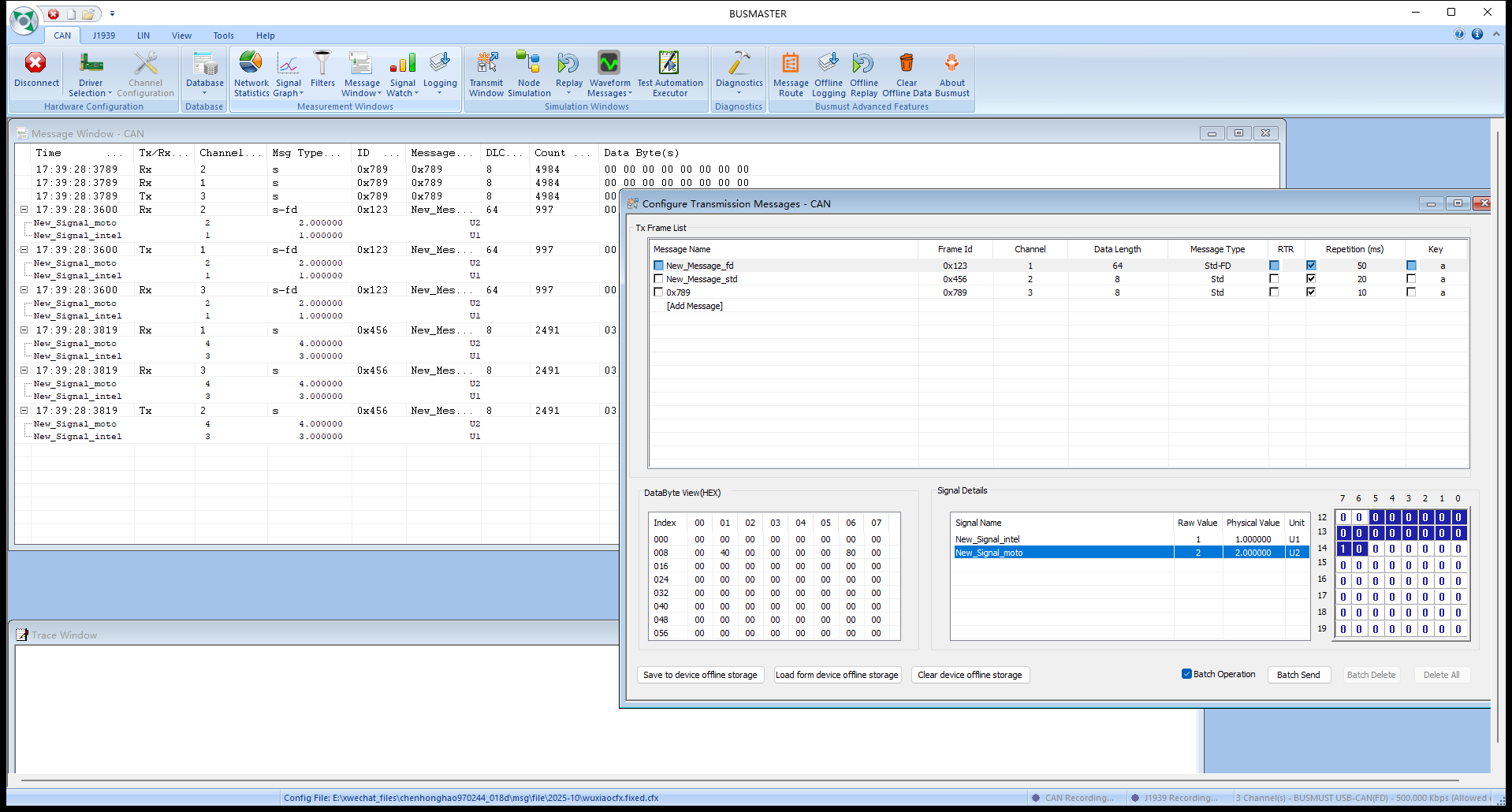Viewport: 1512px width, 812px height.
Task: Toggle checkbox before New_Message_fd
Action: click(x=658, y=266)
